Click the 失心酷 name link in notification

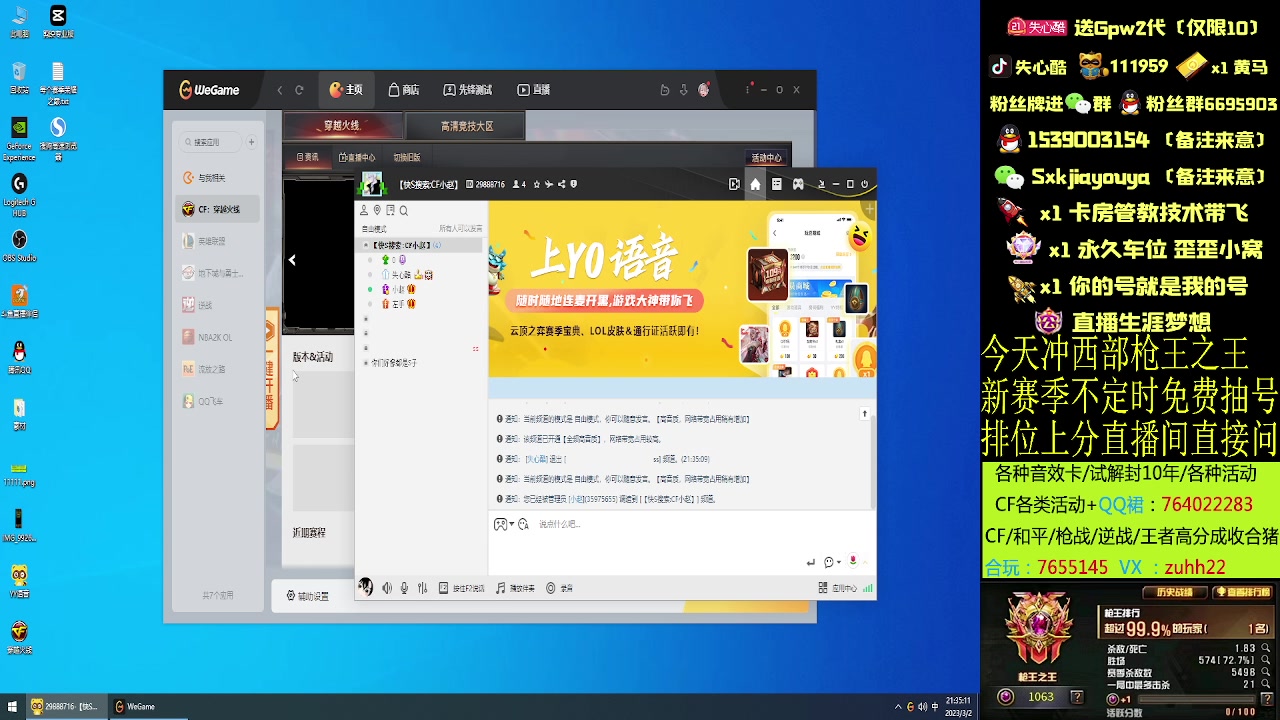(x=536, y=459)
